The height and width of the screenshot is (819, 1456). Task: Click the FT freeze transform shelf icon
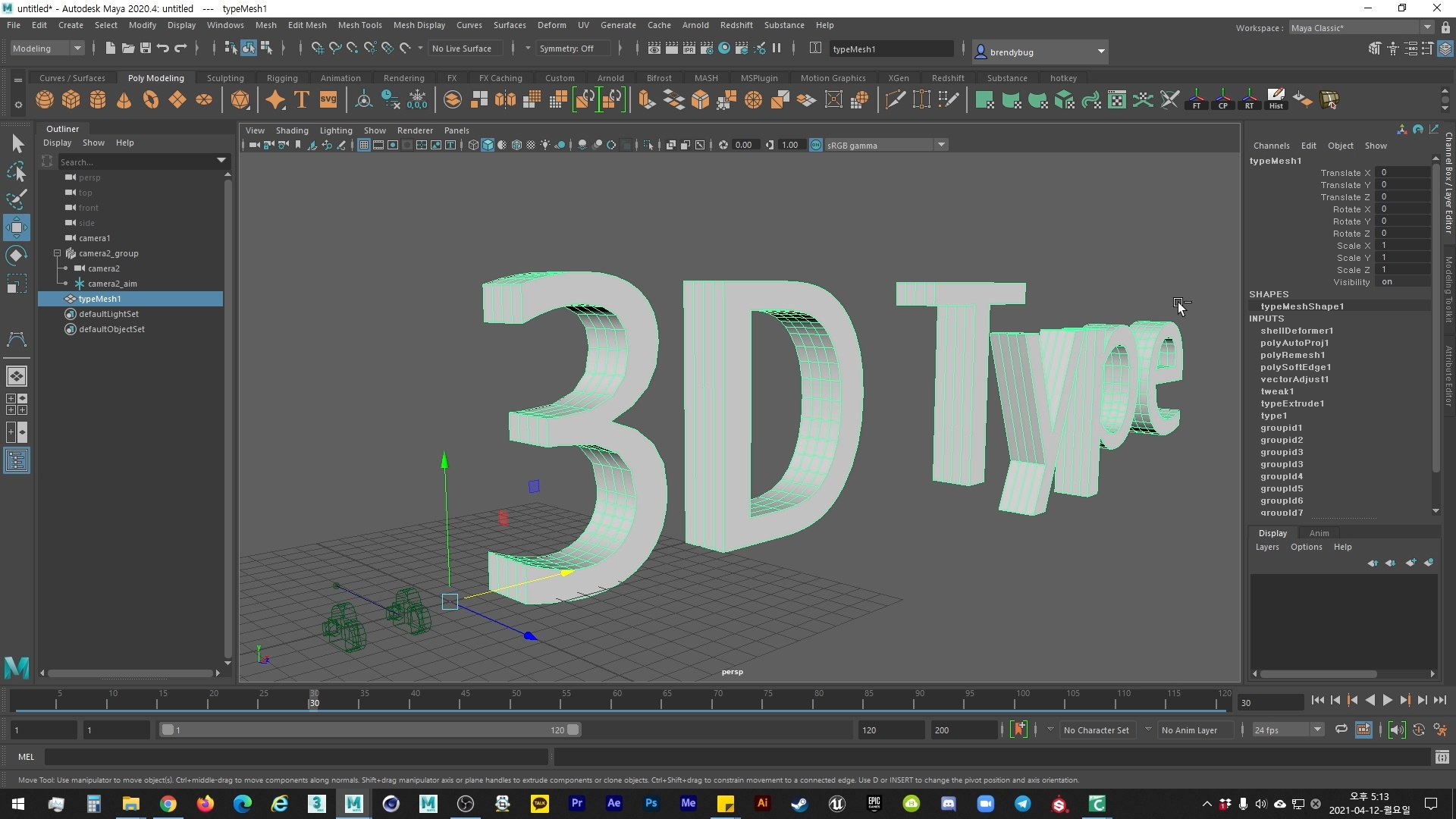pos(1197,100)
